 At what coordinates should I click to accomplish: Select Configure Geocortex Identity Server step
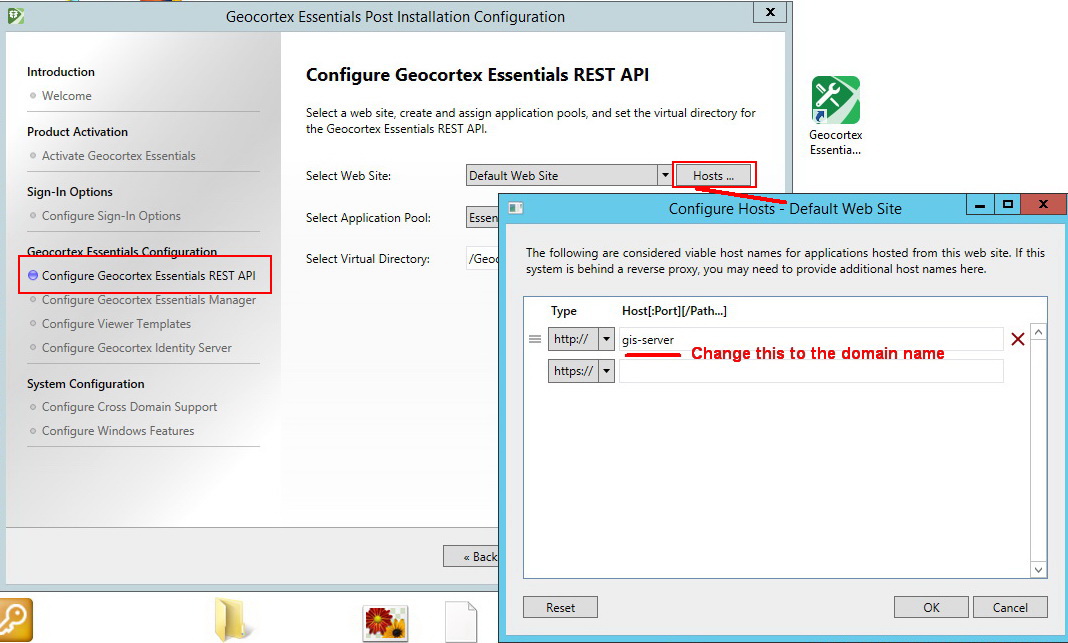tap(136, 348)
